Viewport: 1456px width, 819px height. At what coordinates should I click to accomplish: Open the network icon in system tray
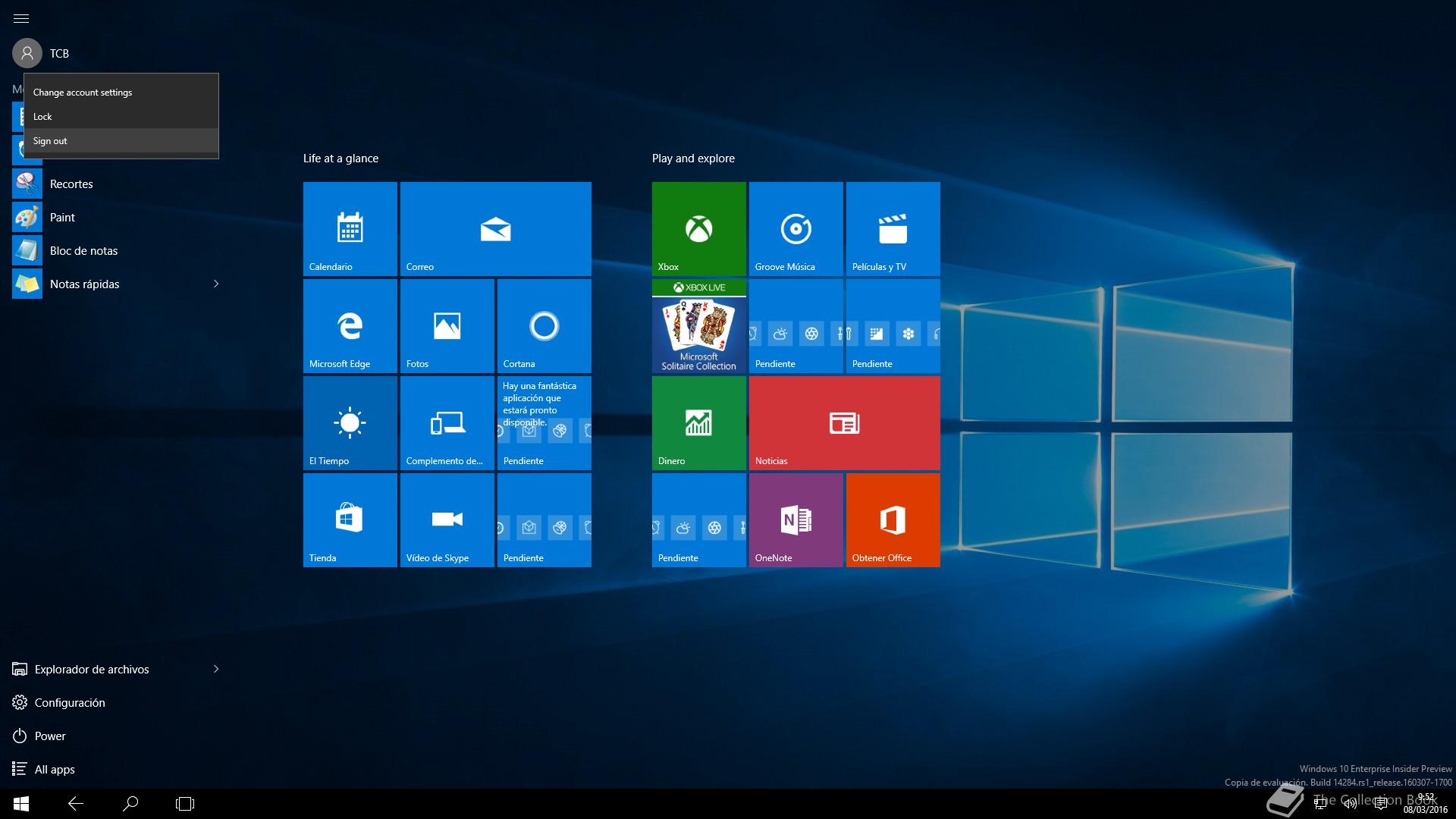tap(1320, 804)
